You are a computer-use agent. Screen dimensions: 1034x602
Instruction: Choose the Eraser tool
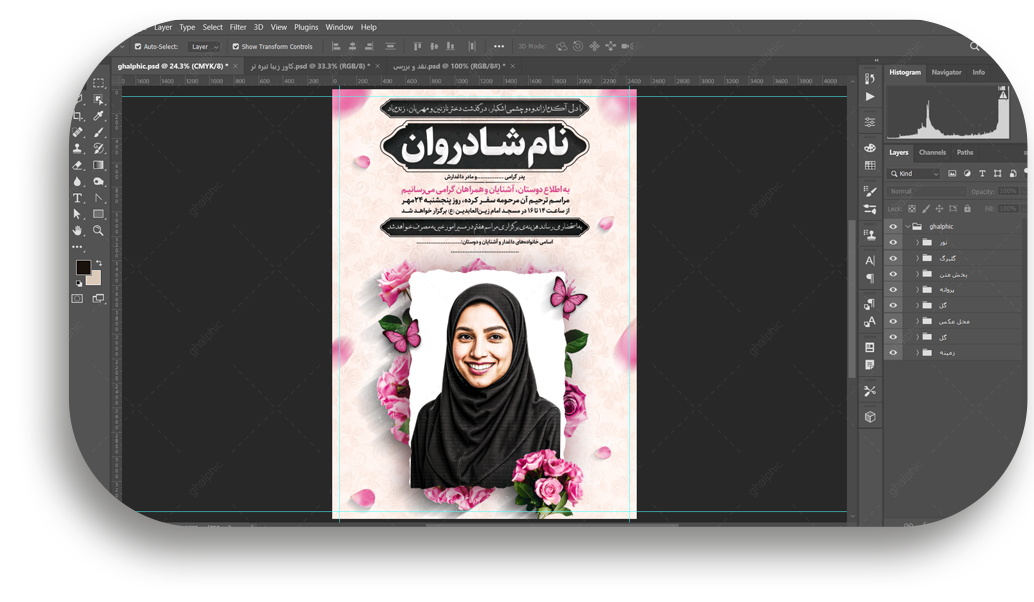pyautogui.click(x=78, y=165)
